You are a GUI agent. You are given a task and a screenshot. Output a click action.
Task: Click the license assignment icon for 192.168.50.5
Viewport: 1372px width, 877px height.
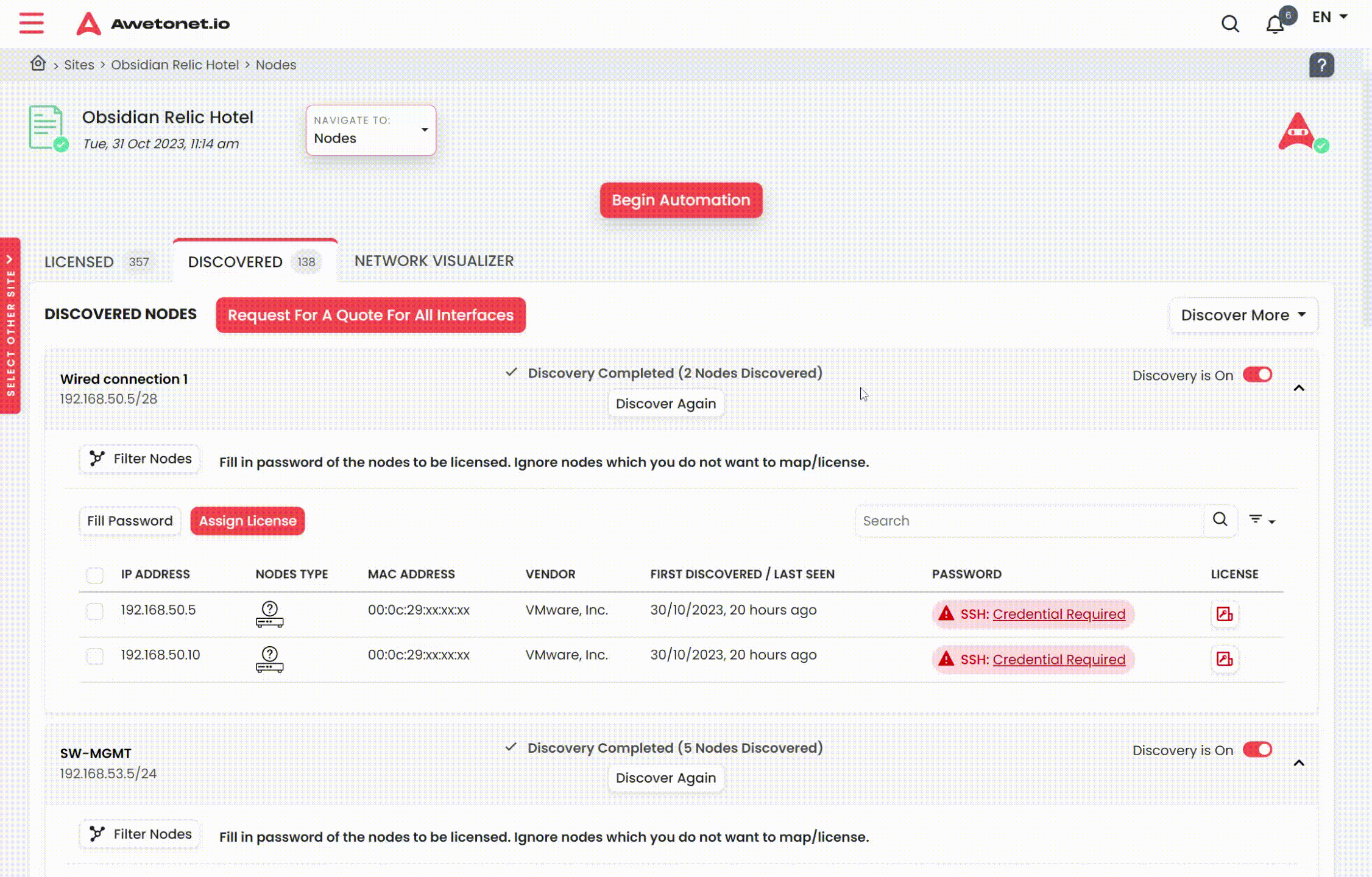(x=1225, y=613)
